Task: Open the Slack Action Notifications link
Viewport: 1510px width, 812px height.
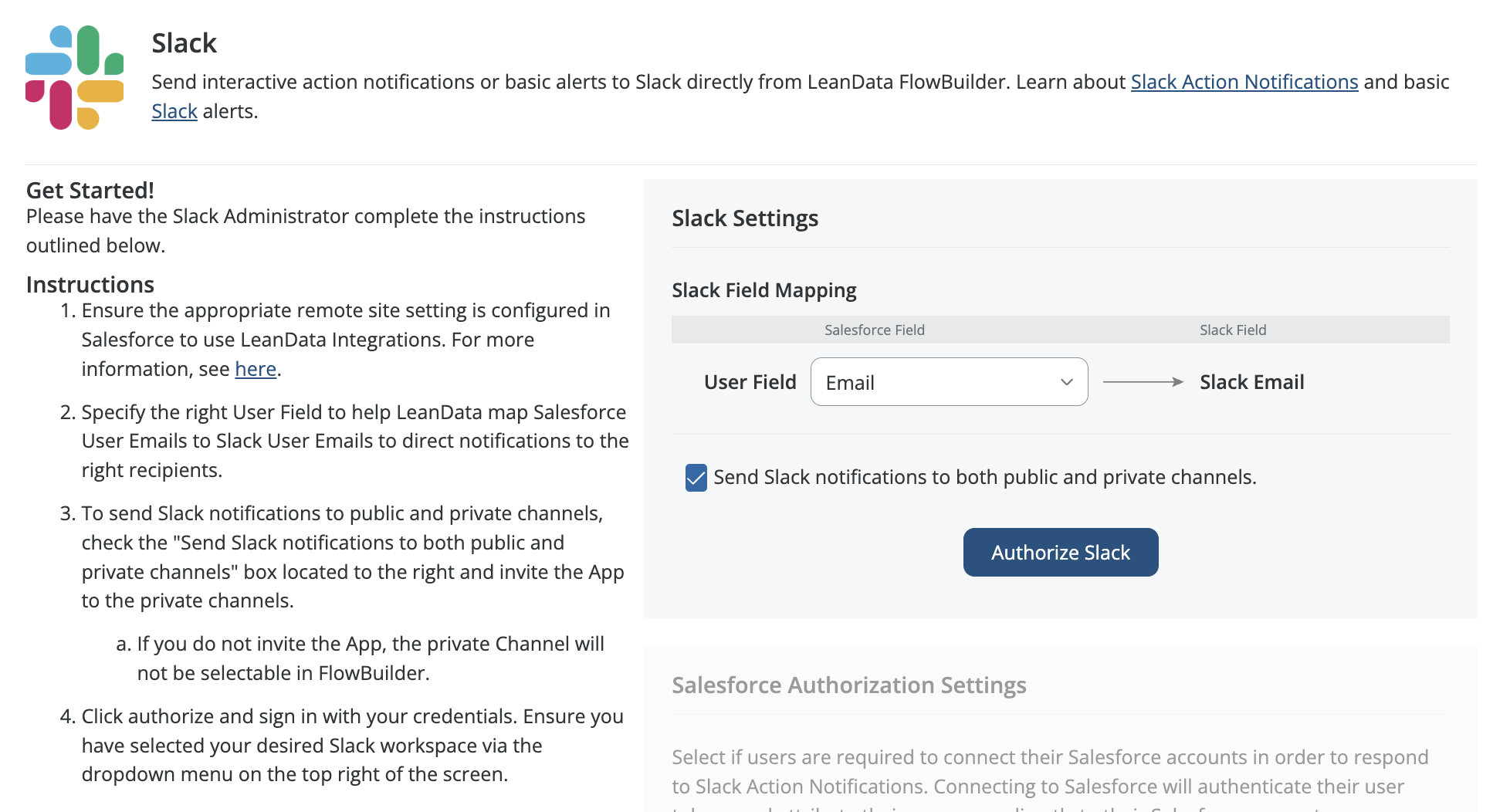Action: 1244,82
